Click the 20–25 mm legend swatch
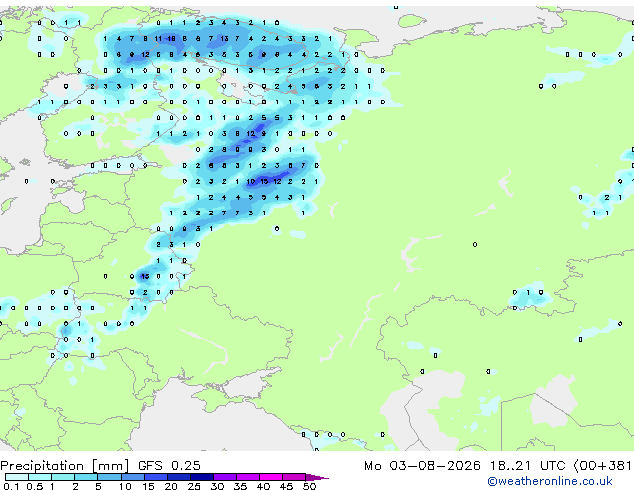 tap(178, 477)
